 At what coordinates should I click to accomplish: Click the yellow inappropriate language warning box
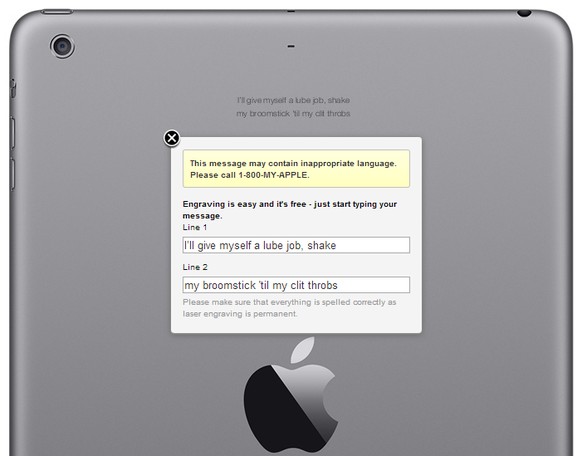point(296,169)
